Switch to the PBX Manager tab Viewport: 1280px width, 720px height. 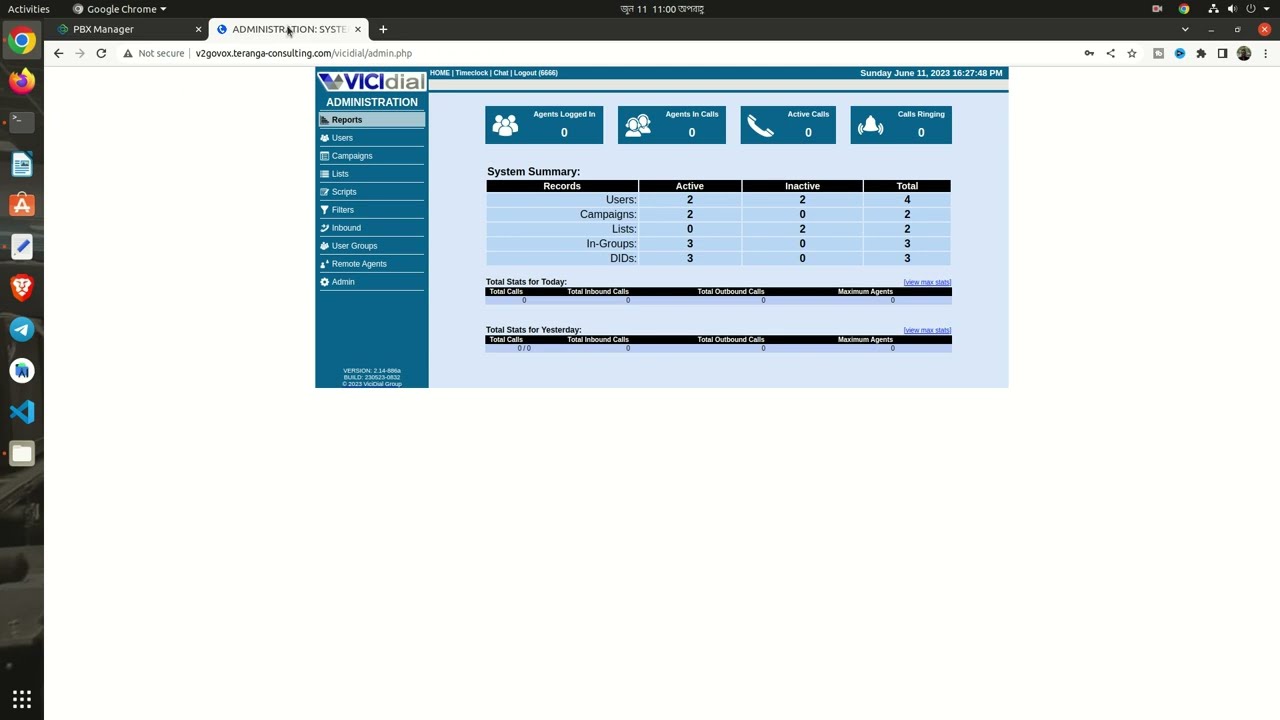point(126,29)
